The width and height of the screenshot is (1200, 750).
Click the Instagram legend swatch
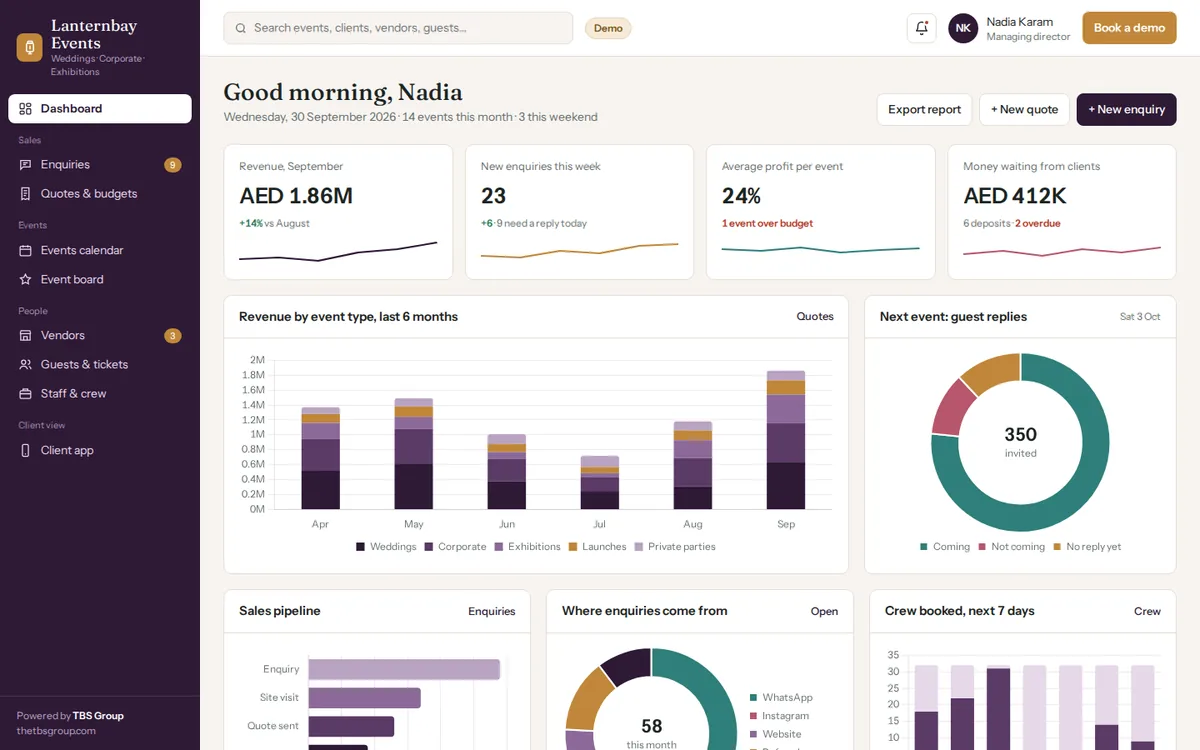[x=753, y=716]
